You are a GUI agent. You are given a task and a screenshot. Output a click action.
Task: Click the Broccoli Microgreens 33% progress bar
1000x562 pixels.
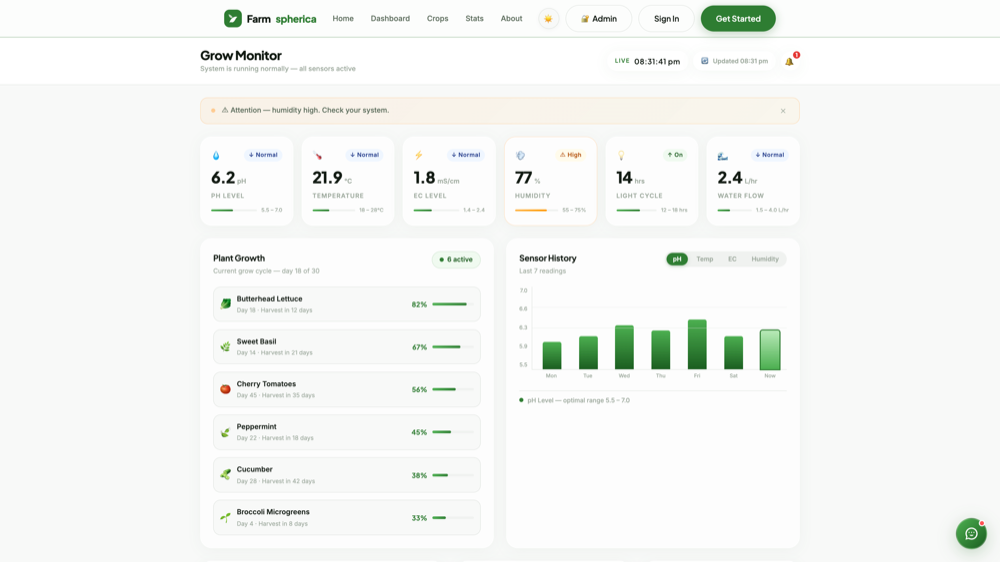pos(453,517)
